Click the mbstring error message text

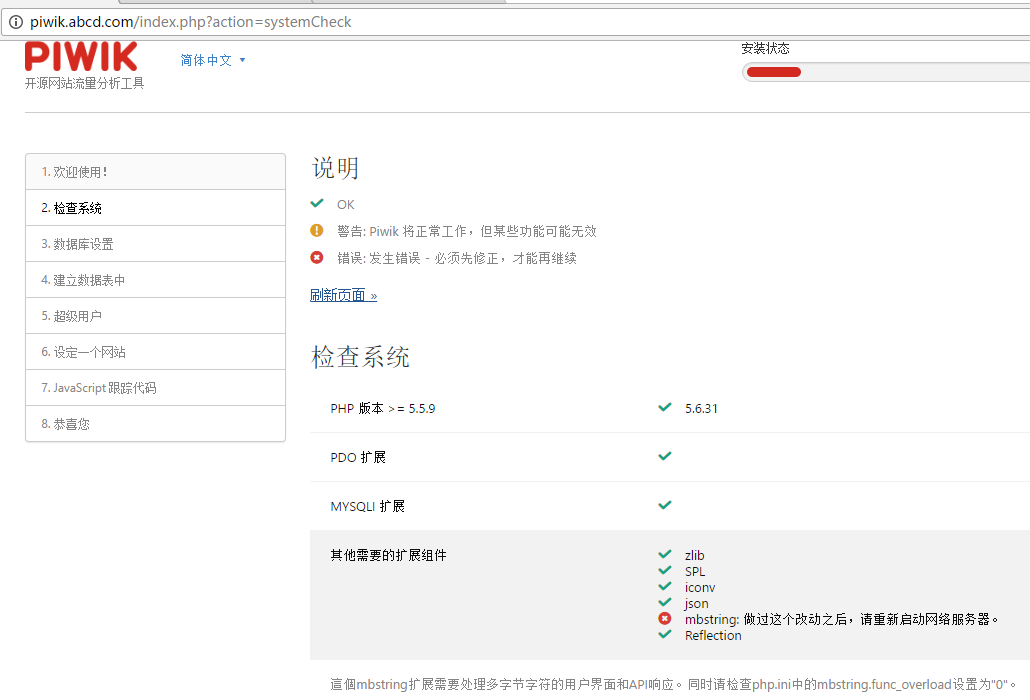tap(841, 619)
